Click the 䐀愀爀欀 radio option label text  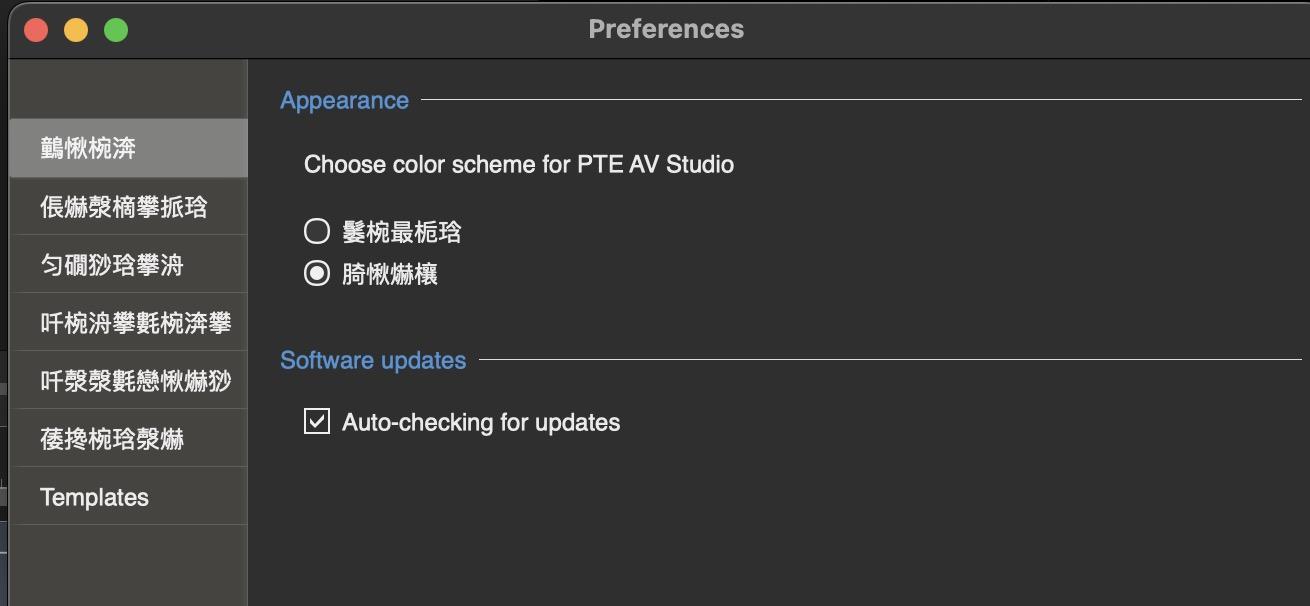[x=389, y=273]
